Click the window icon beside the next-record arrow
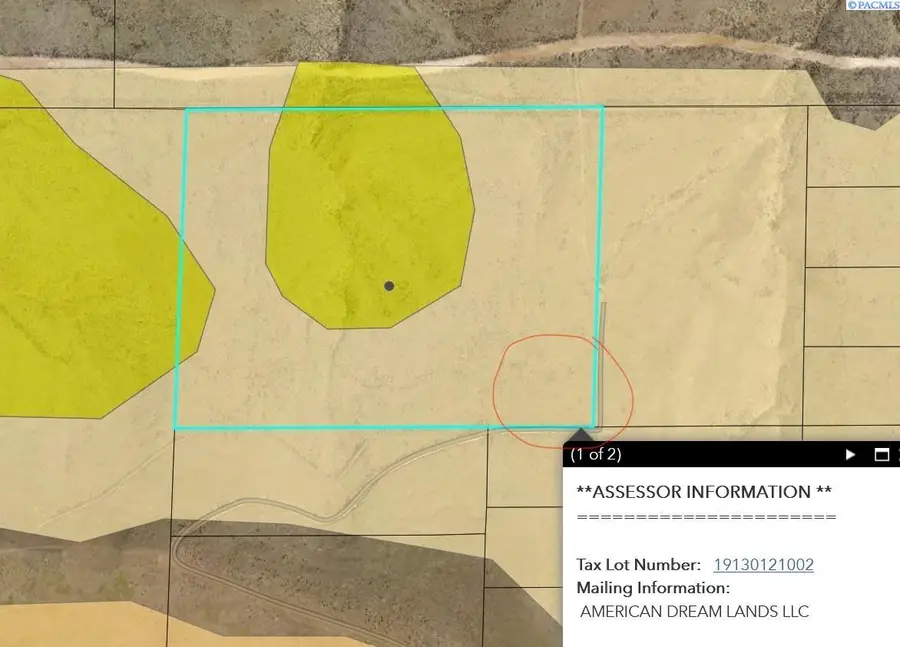900x647 pixels. [880, 454]
